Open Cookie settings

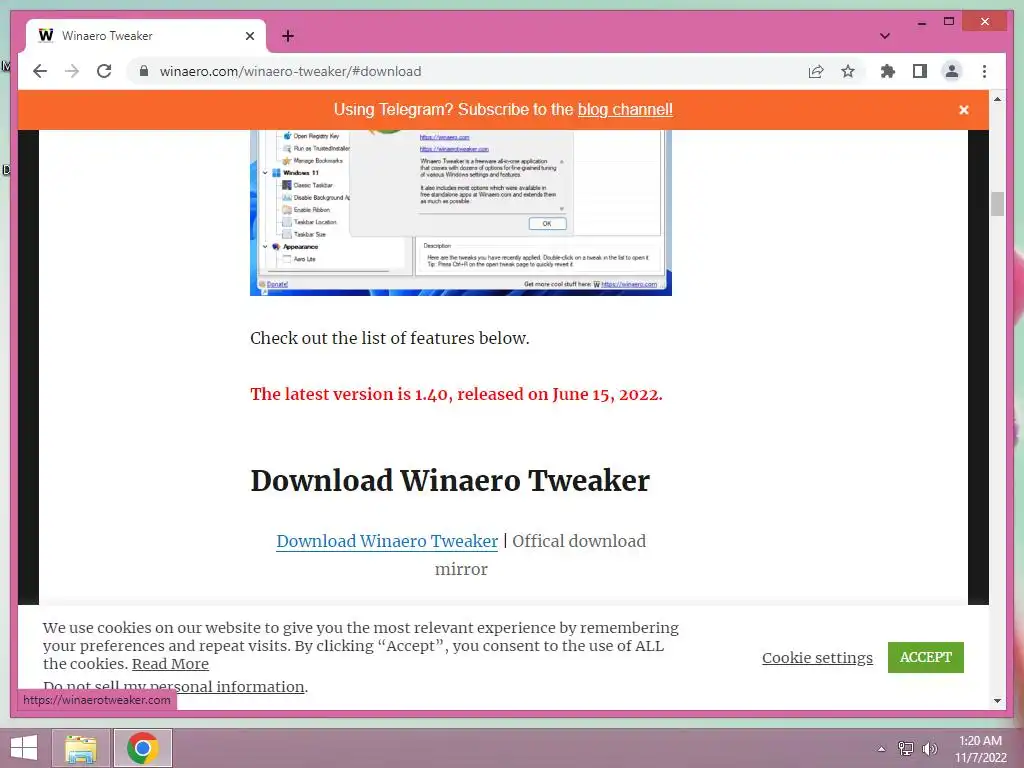click(x=817, y=658)
